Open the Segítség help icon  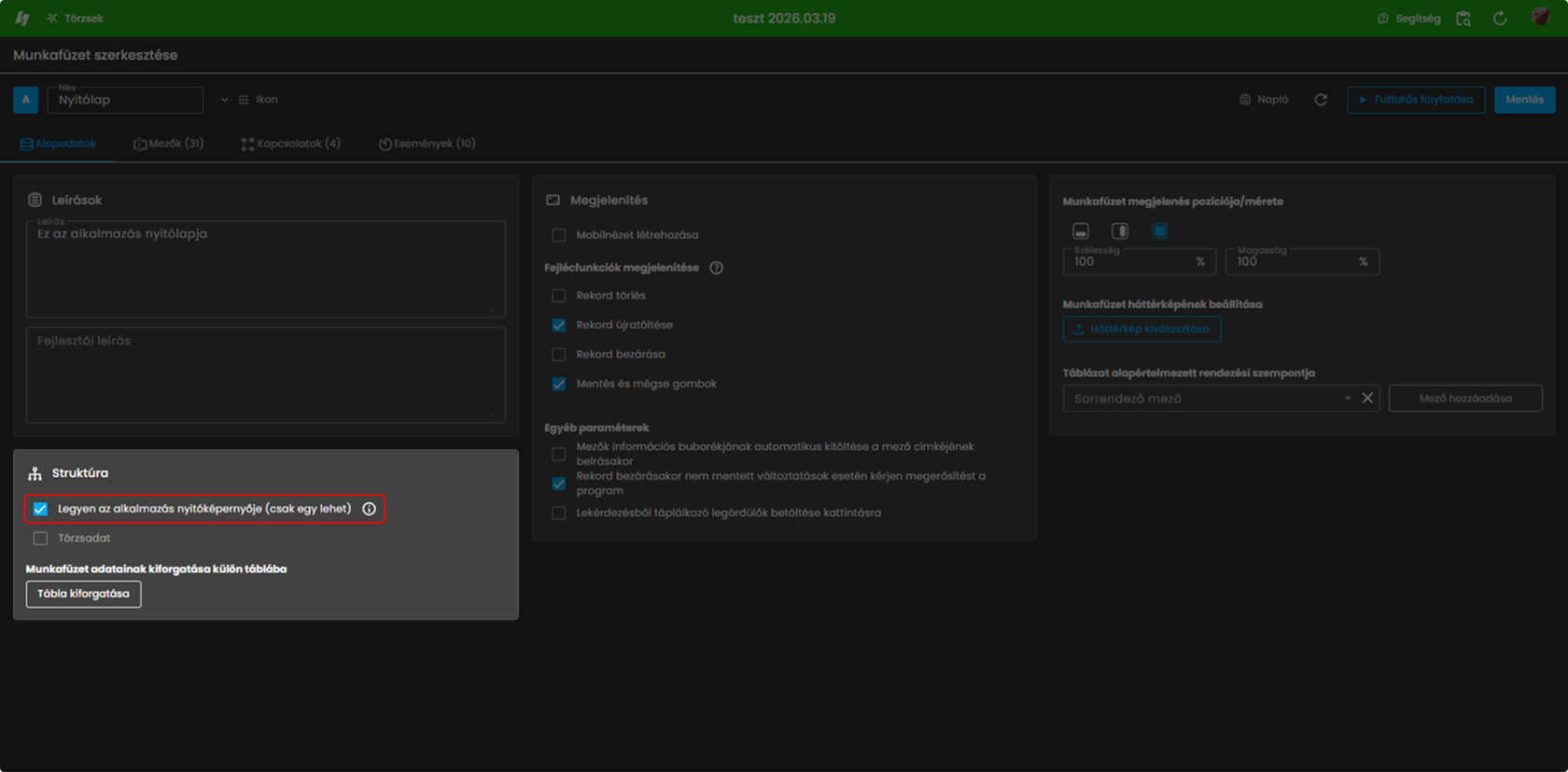pos(1383,19)
